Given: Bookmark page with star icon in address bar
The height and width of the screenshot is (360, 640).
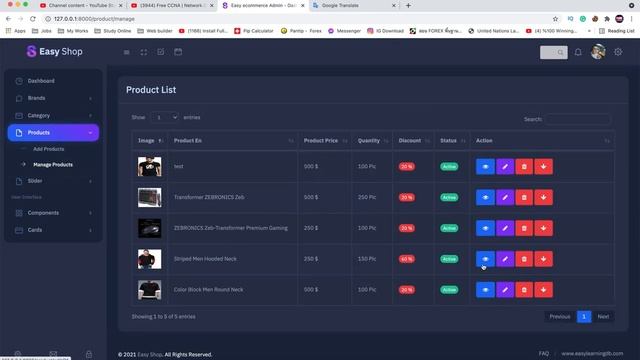Looking at the screenshot, I should [555, 19].
